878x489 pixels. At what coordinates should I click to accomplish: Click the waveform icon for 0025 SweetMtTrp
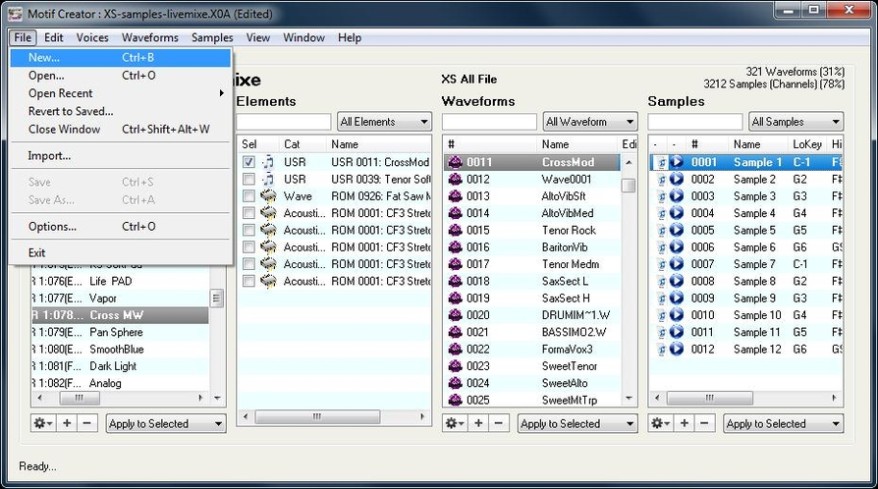pyautogui.click(x=455, y=400)
